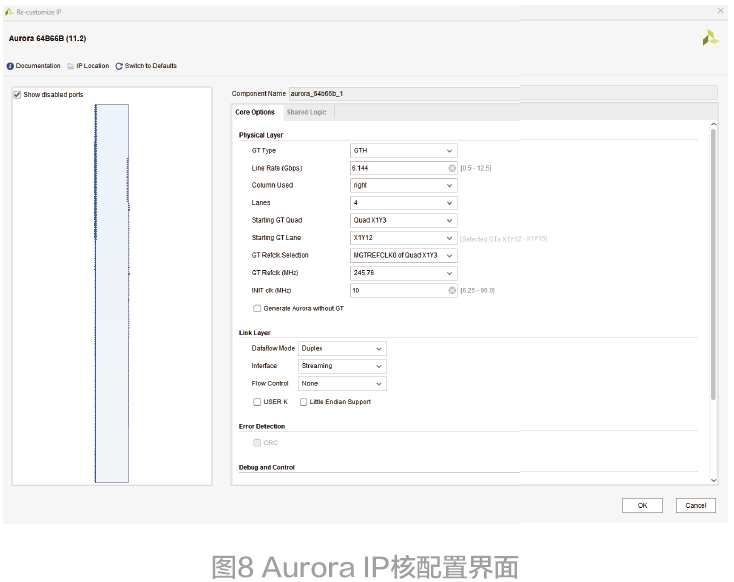The image size is (734, 582).
Task: Open the GT Refclk Selection dropdown
Action: point(404,255)
